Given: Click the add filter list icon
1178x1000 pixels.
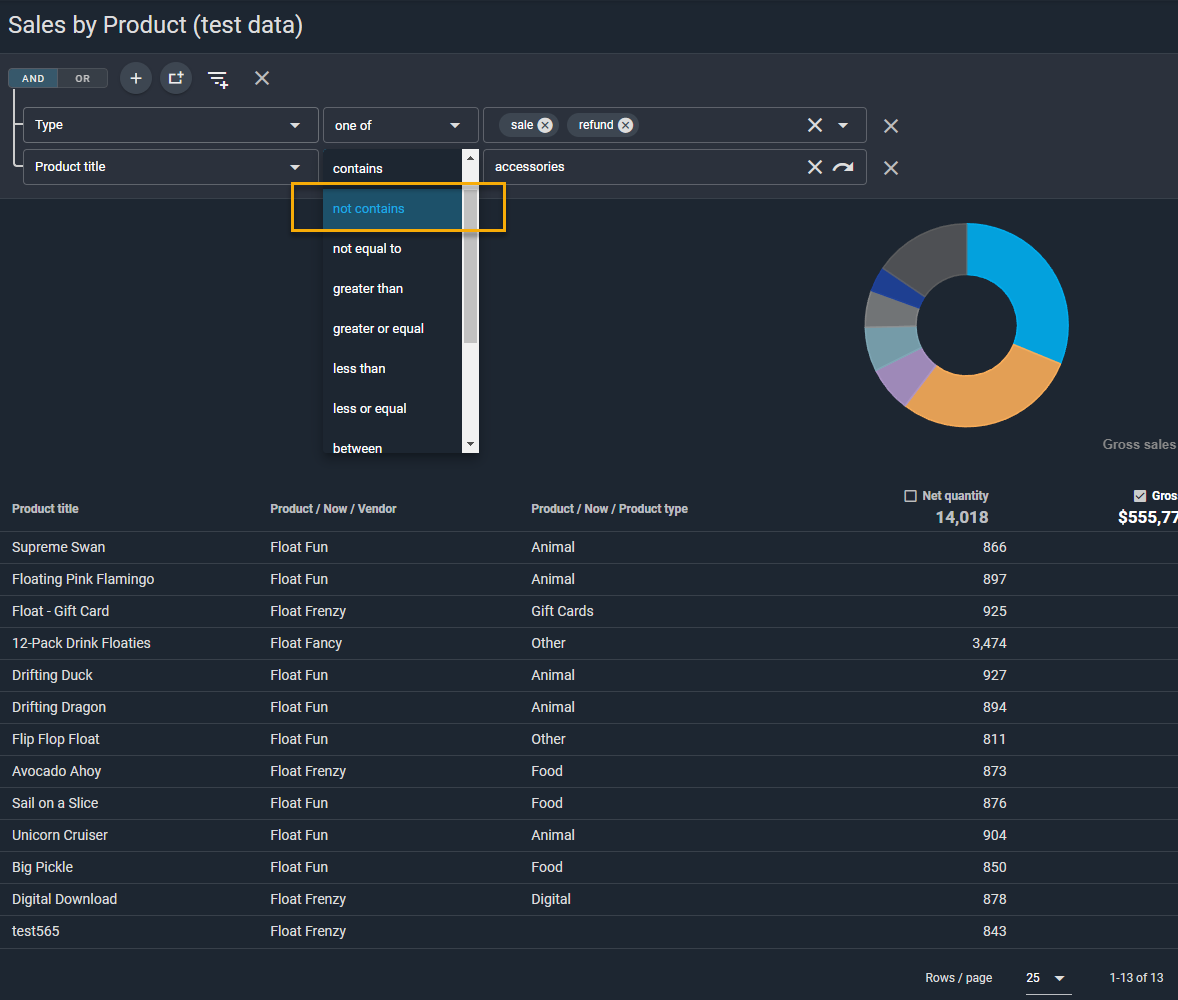Looking at the screenshot, I should 218,79.
